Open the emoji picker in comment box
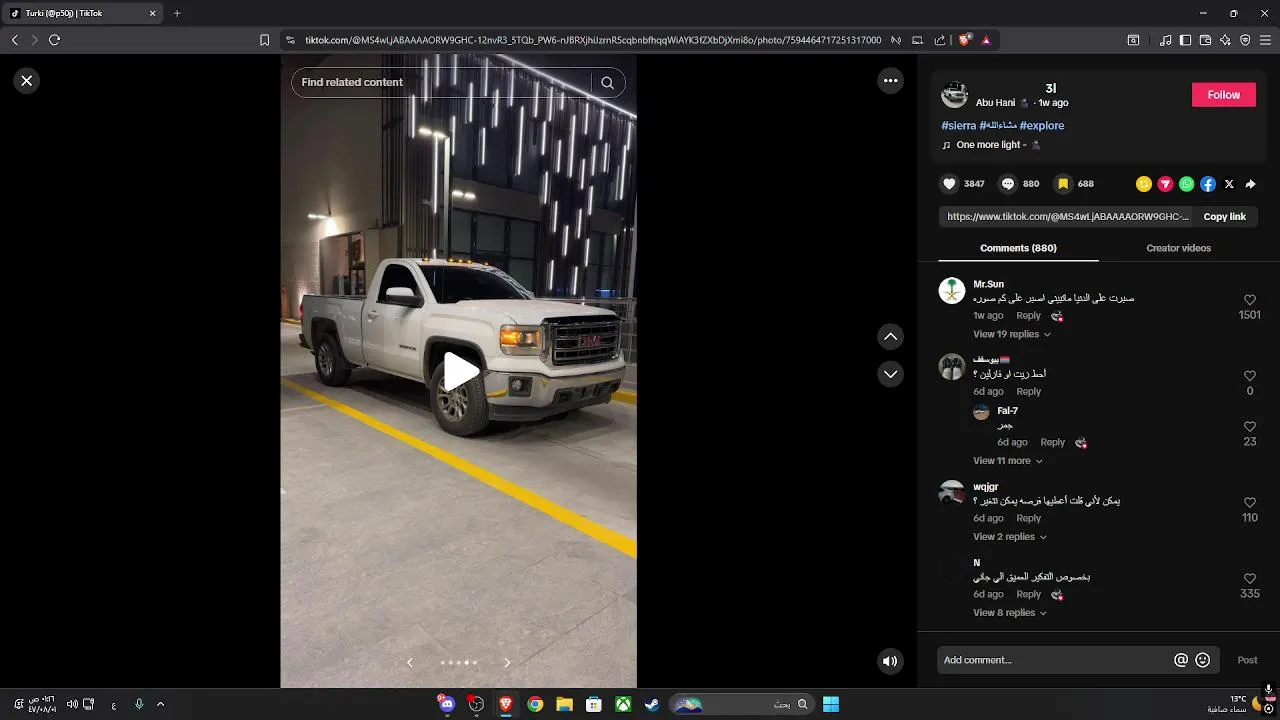Viewport: 1280px width, 720px height. [x=1203, y=660]
